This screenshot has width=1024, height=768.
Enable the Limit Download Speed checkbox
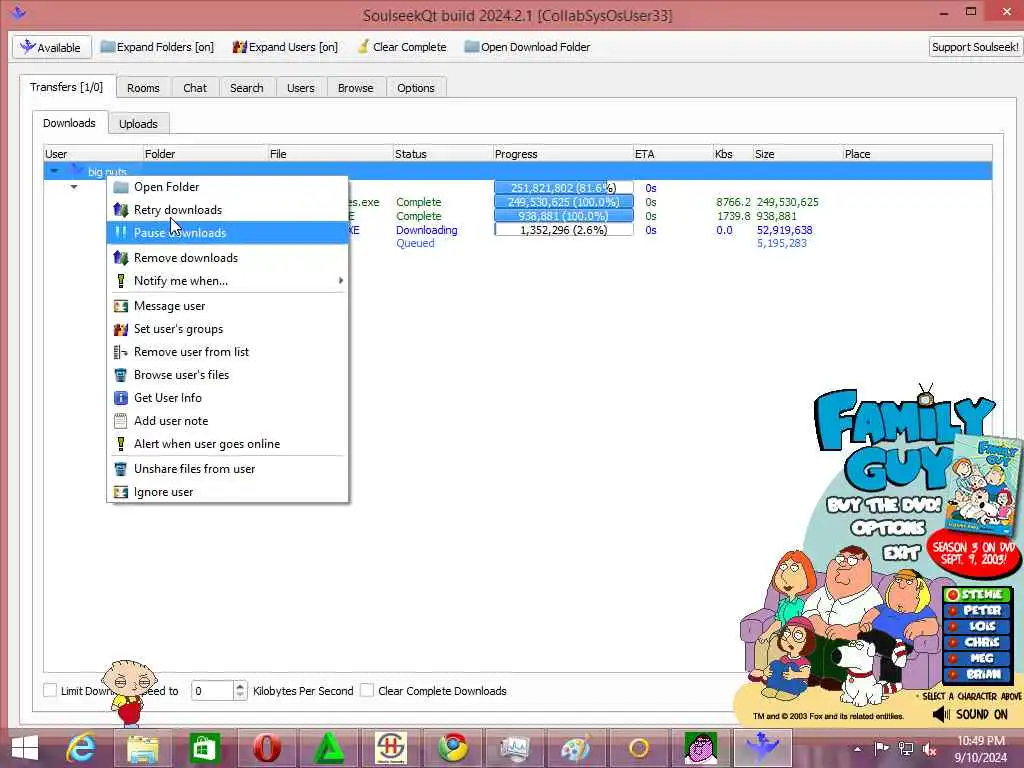(x=50, y=690)
